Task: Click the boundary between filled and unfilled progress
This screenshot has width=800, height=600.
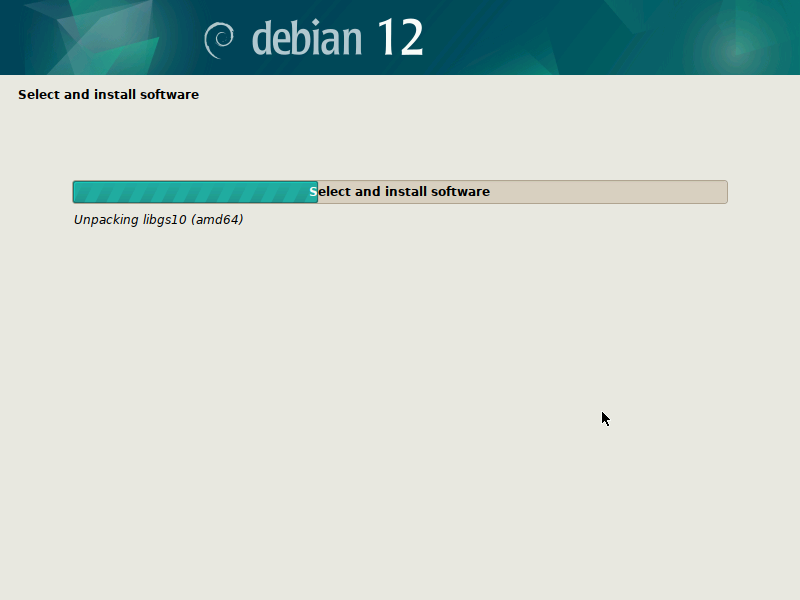Action: 318,191
